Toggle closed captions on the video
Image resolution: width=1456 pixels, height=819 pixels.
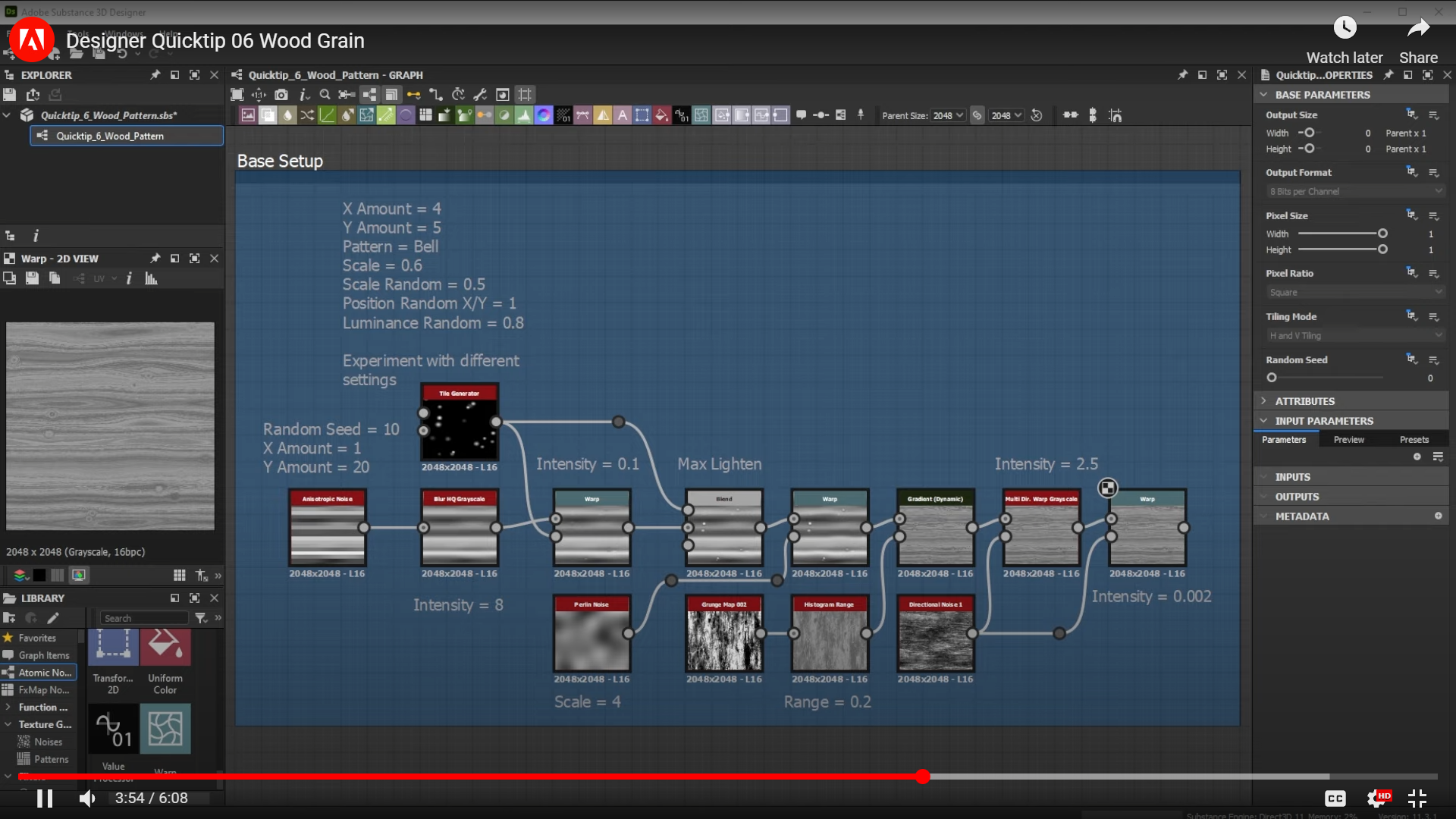pos(1335,798)
